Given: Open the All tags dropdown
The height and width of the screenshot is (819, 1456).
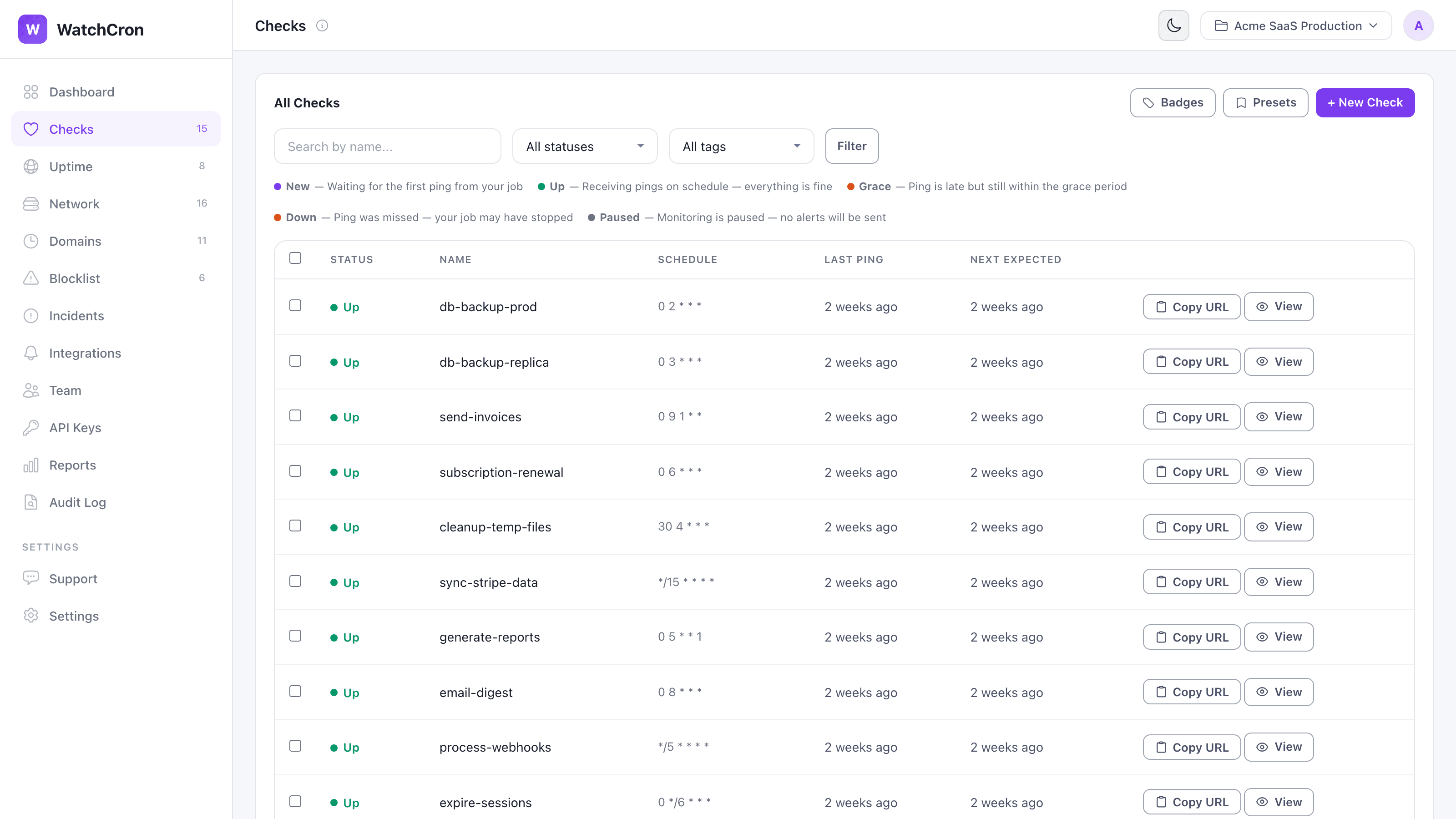Looking at the screenshot, I should [741, 147].
